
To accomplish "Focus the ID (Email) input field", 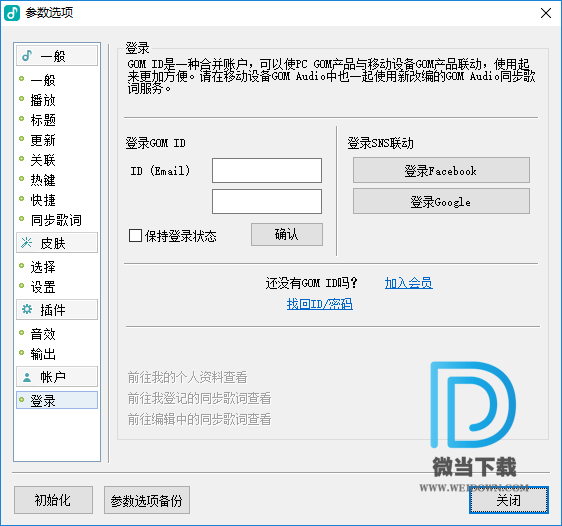I will (x=267, y=171).
